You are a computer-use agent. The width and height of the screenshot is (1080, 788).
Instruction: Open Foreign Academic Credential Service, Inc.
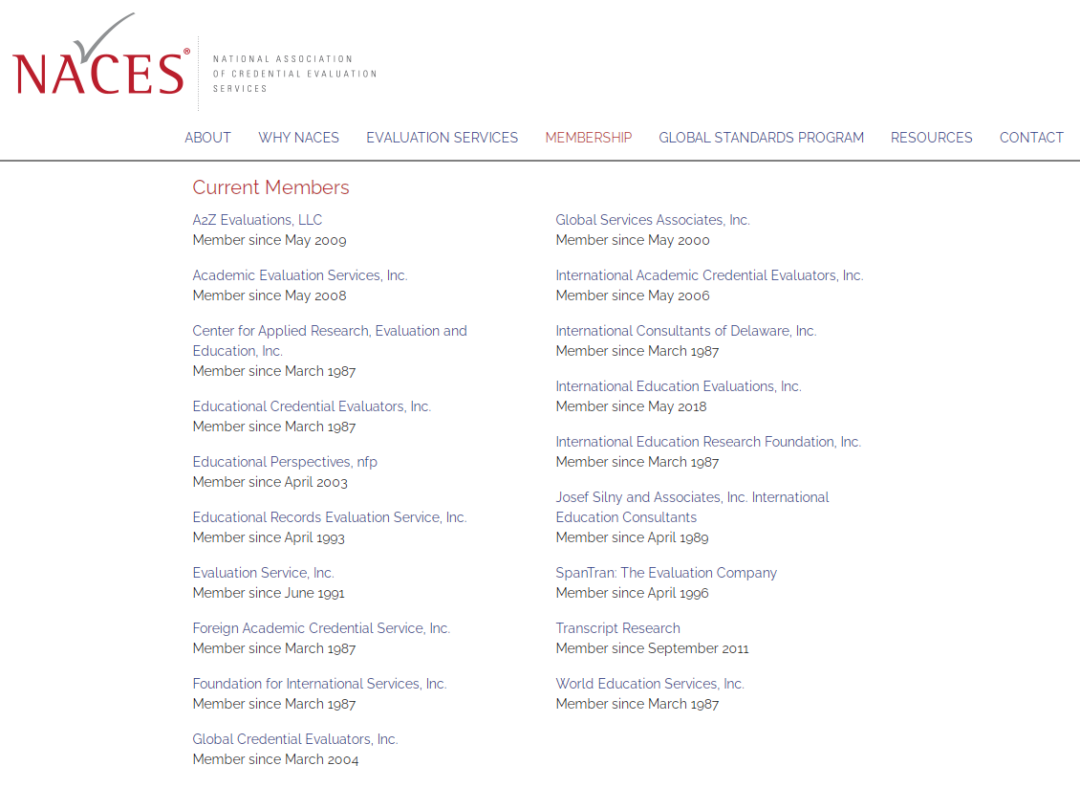point(321,628)
